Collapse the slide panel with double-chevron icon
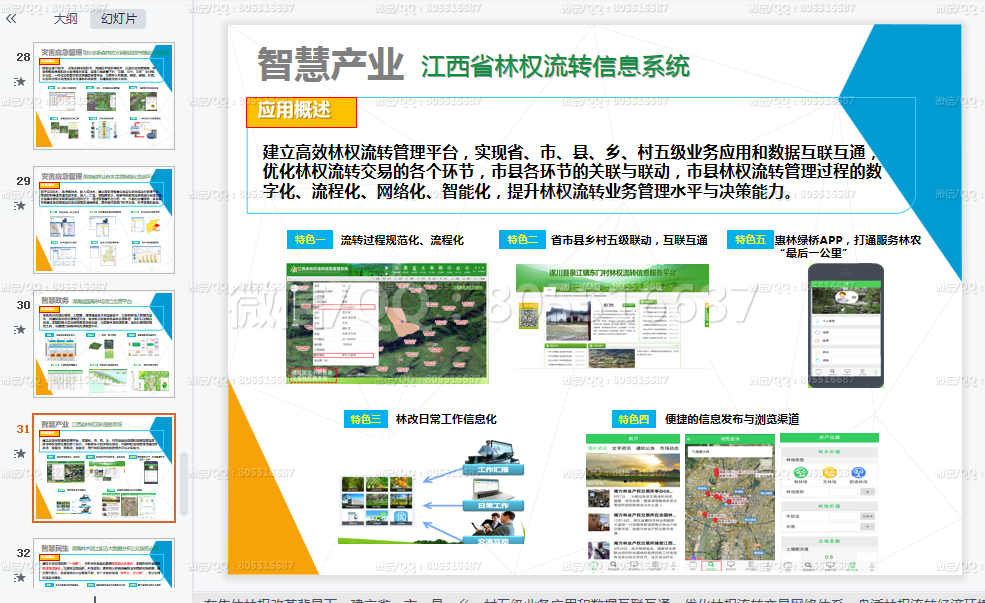The image size is (985, 603). (x=11, y=19)
